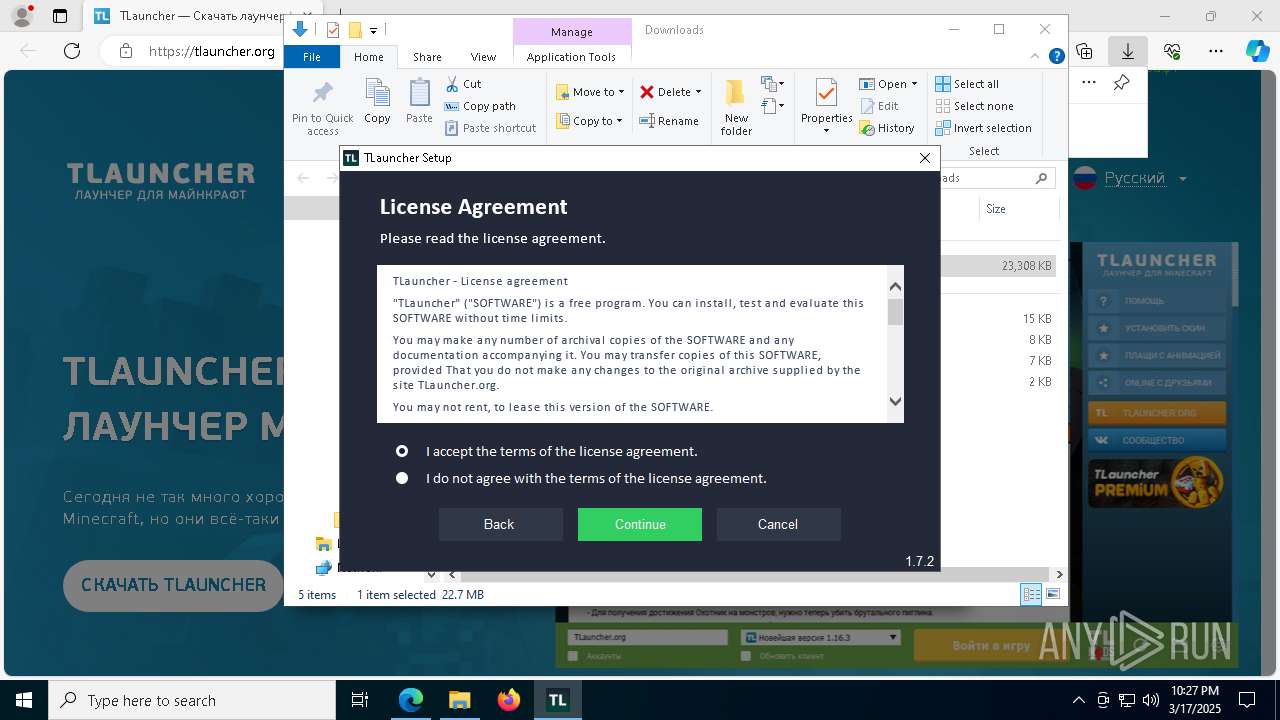This screenshot has height=720, width=1280.
Task: Click Paste shortcut in ribbon
Action: [x=491, y=128]
